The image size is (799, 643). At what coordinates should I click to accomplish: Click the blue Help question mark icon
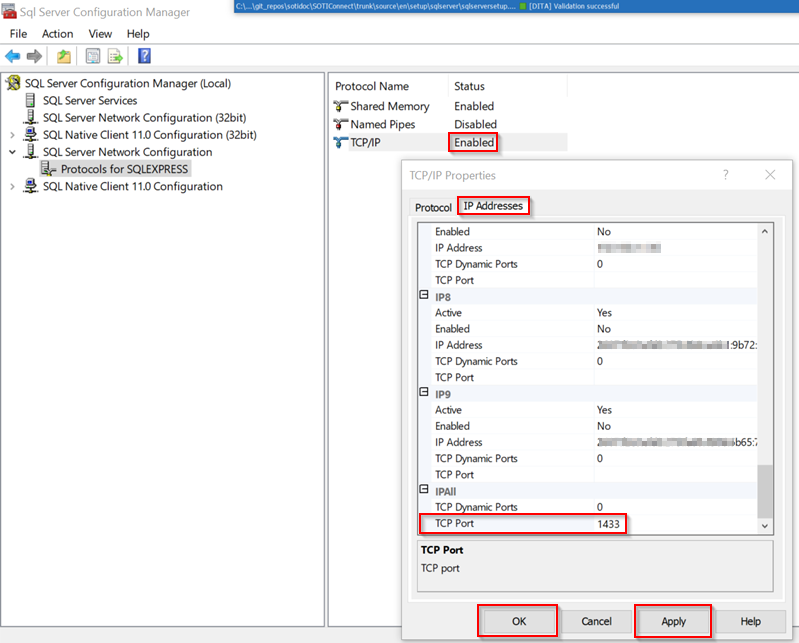pyautogui.click(x=145, y=56)
